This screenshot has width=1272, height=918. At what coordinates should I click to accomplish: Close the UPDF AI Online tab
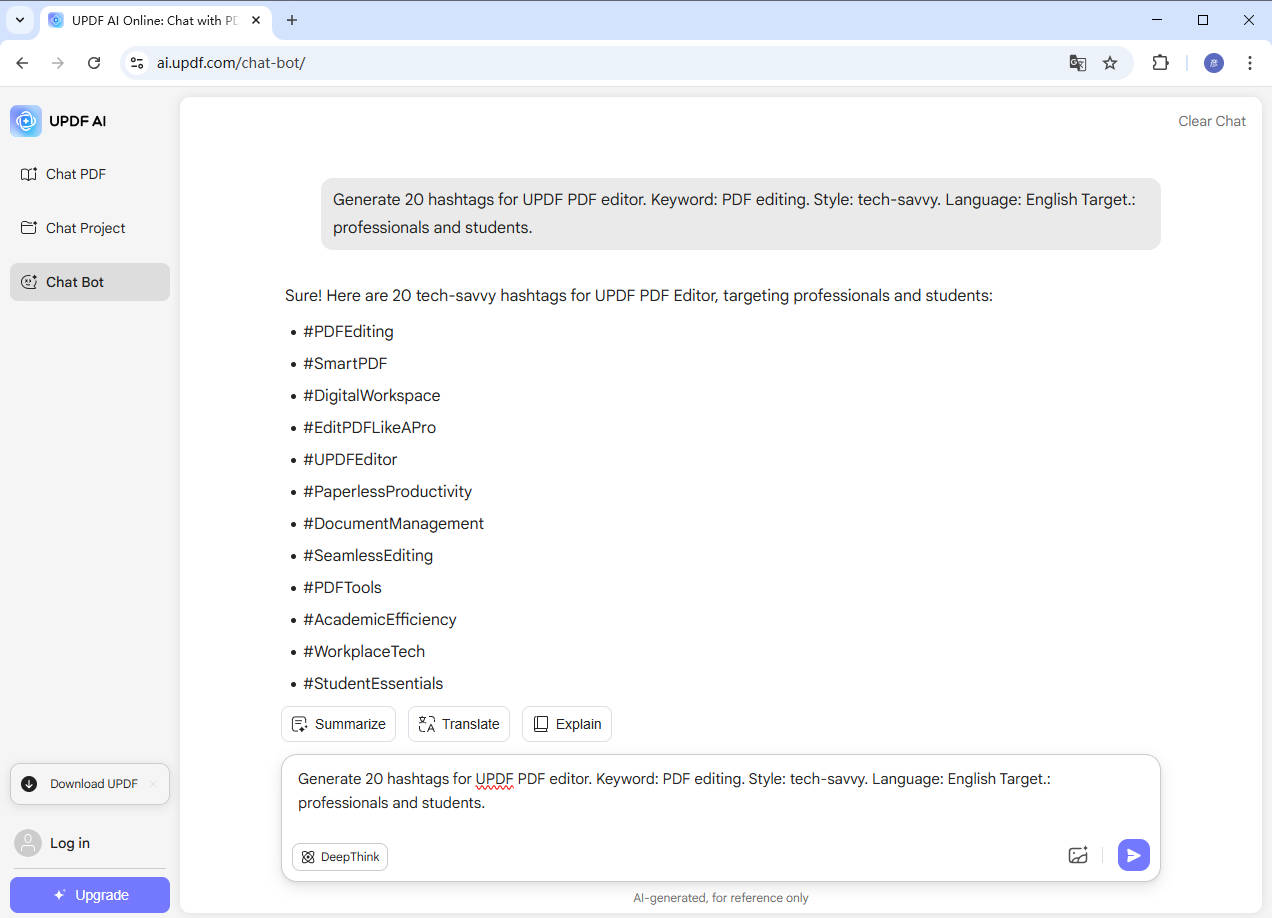point(256,20)
